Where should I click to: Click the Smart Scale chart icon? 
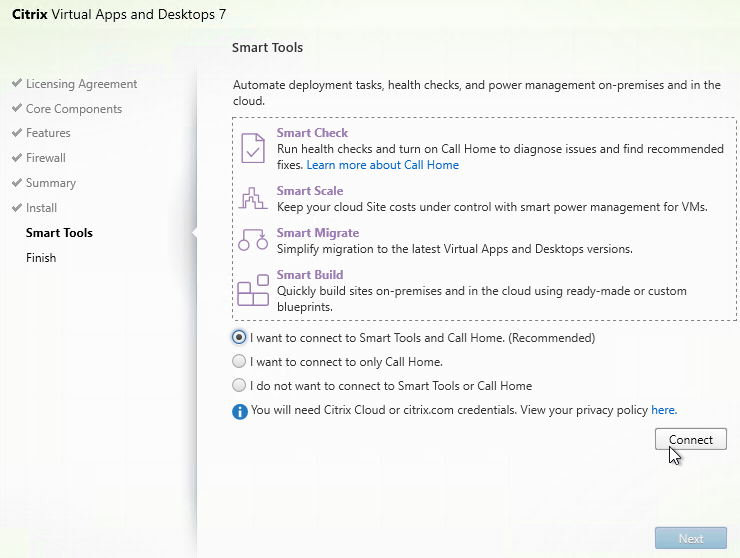click(x=252, y=198)
